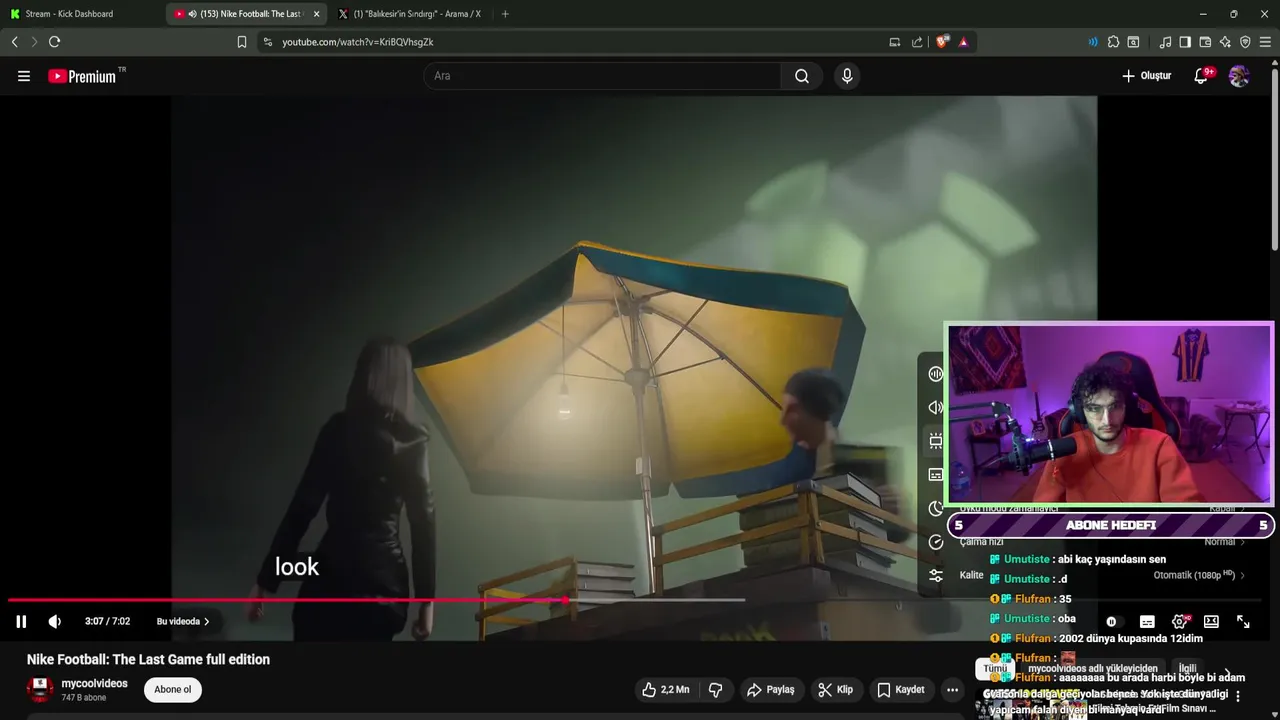Enter fullscreen on the video player
The width and height of the screenshot is (1280, 720).
1243,621
